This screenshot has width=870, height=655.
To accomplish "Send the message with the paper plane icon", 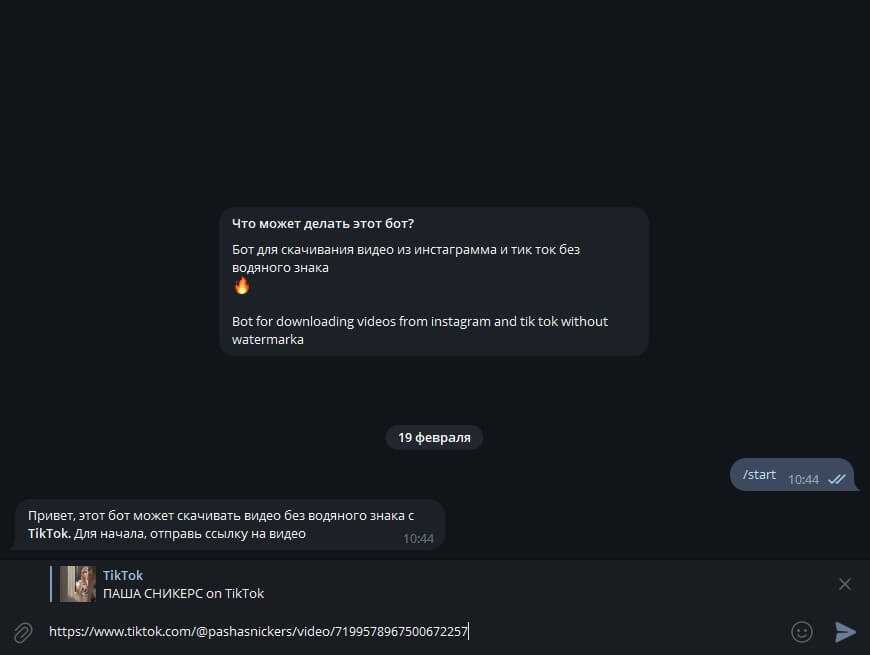I will [x=845, y=631].
